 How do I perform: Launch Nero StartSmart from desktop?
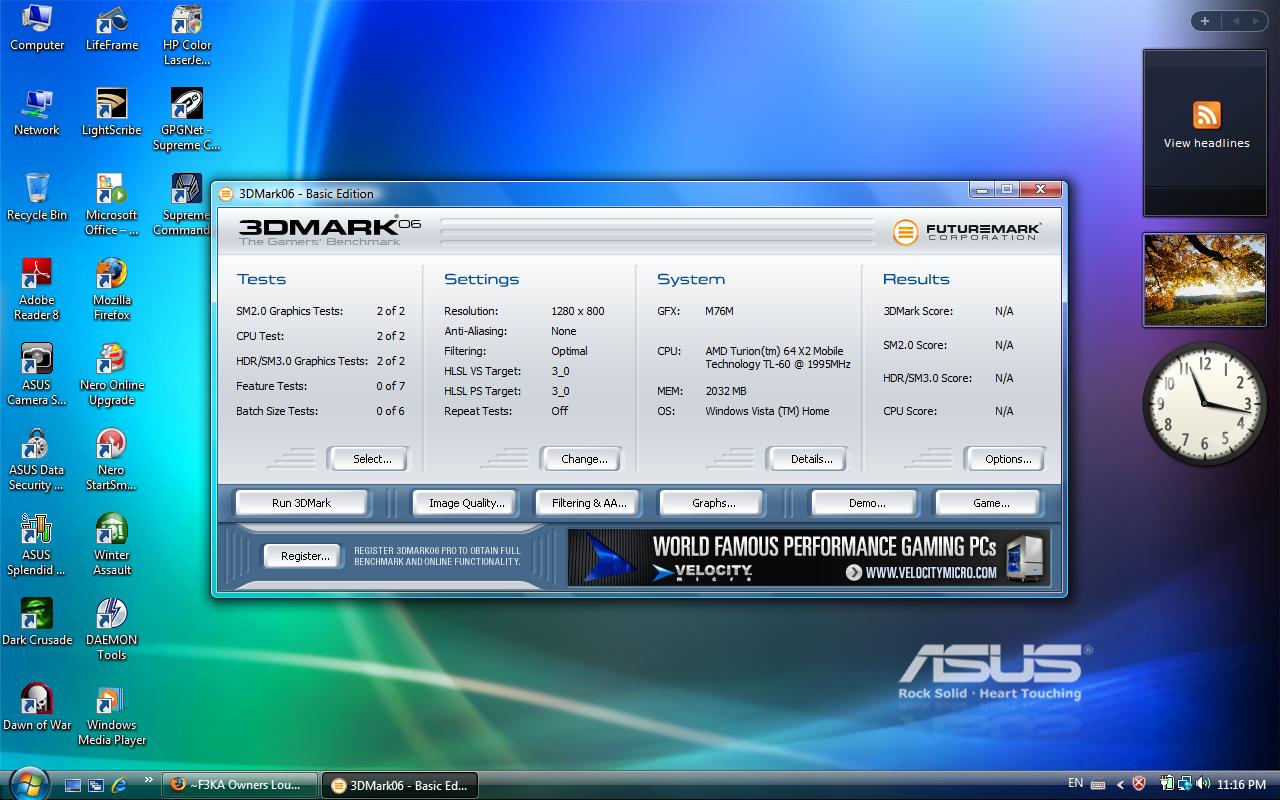coord(112,460)
